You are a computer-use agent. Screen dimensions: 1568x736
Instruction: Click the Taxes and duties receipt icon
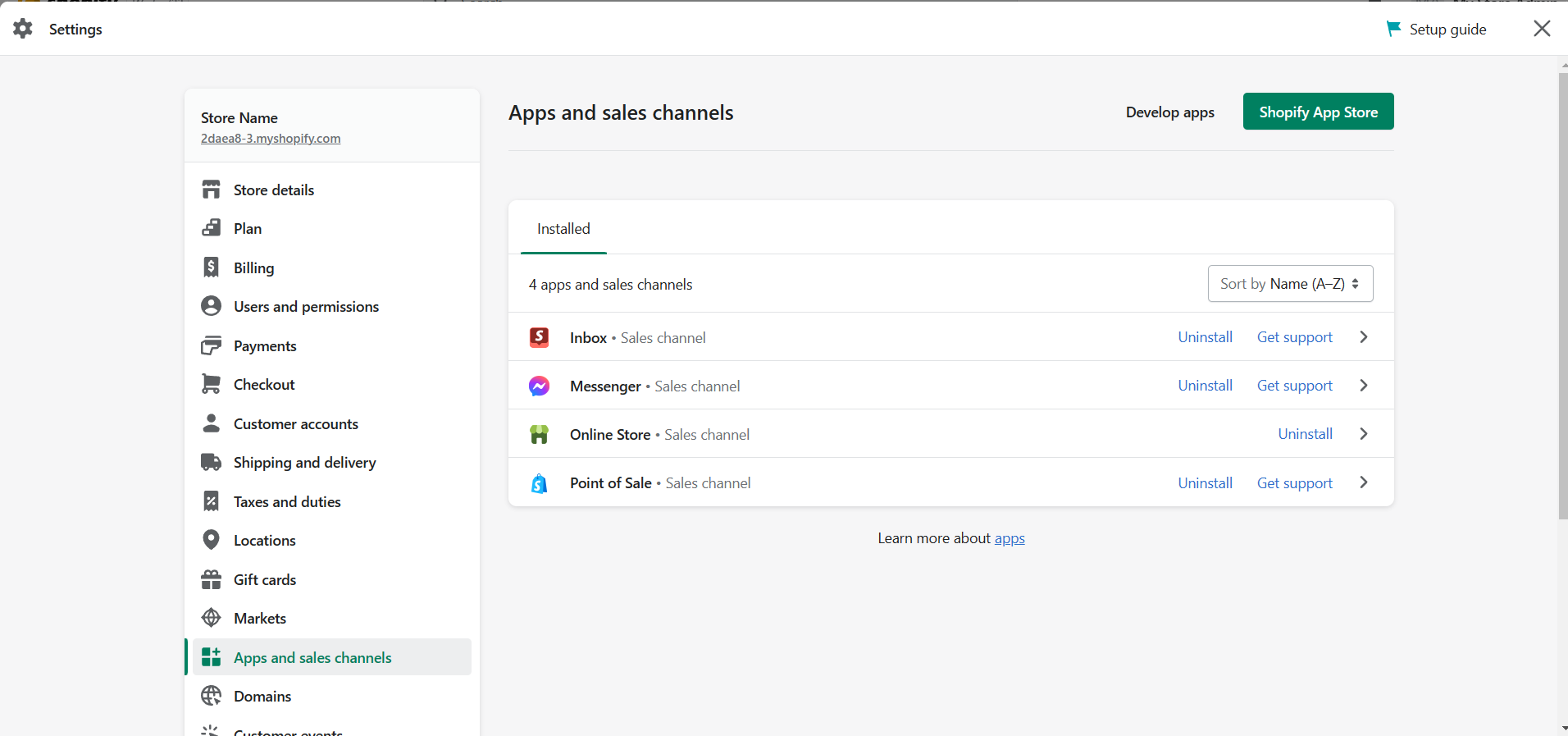point(211,501)
